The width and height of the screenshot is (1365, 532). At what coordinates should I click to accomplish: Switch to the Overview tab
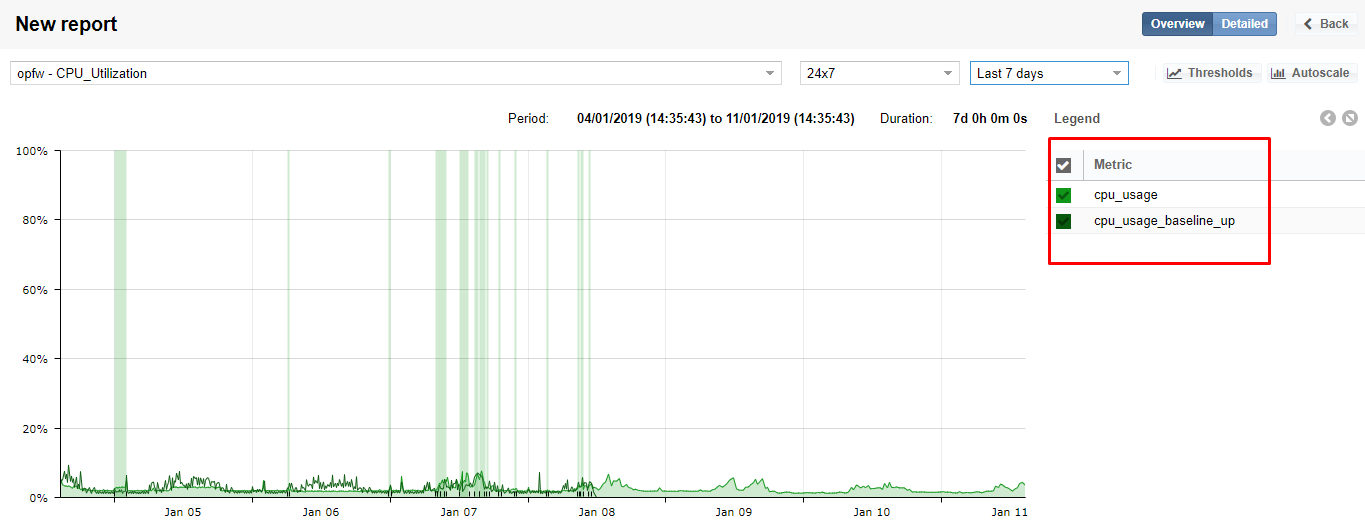(x=1177, y=24)
